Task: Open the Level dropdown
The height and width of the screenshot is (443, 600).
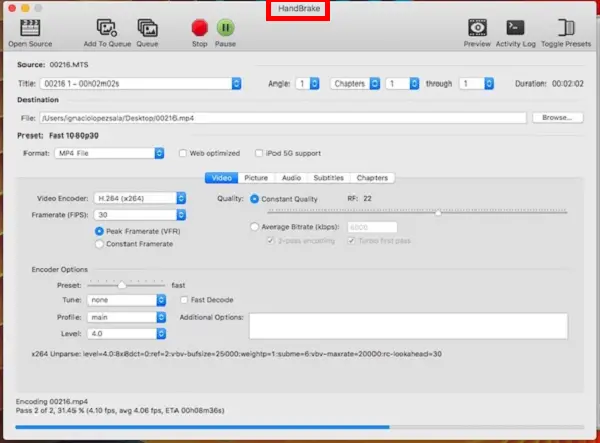Action: (126, 334)
